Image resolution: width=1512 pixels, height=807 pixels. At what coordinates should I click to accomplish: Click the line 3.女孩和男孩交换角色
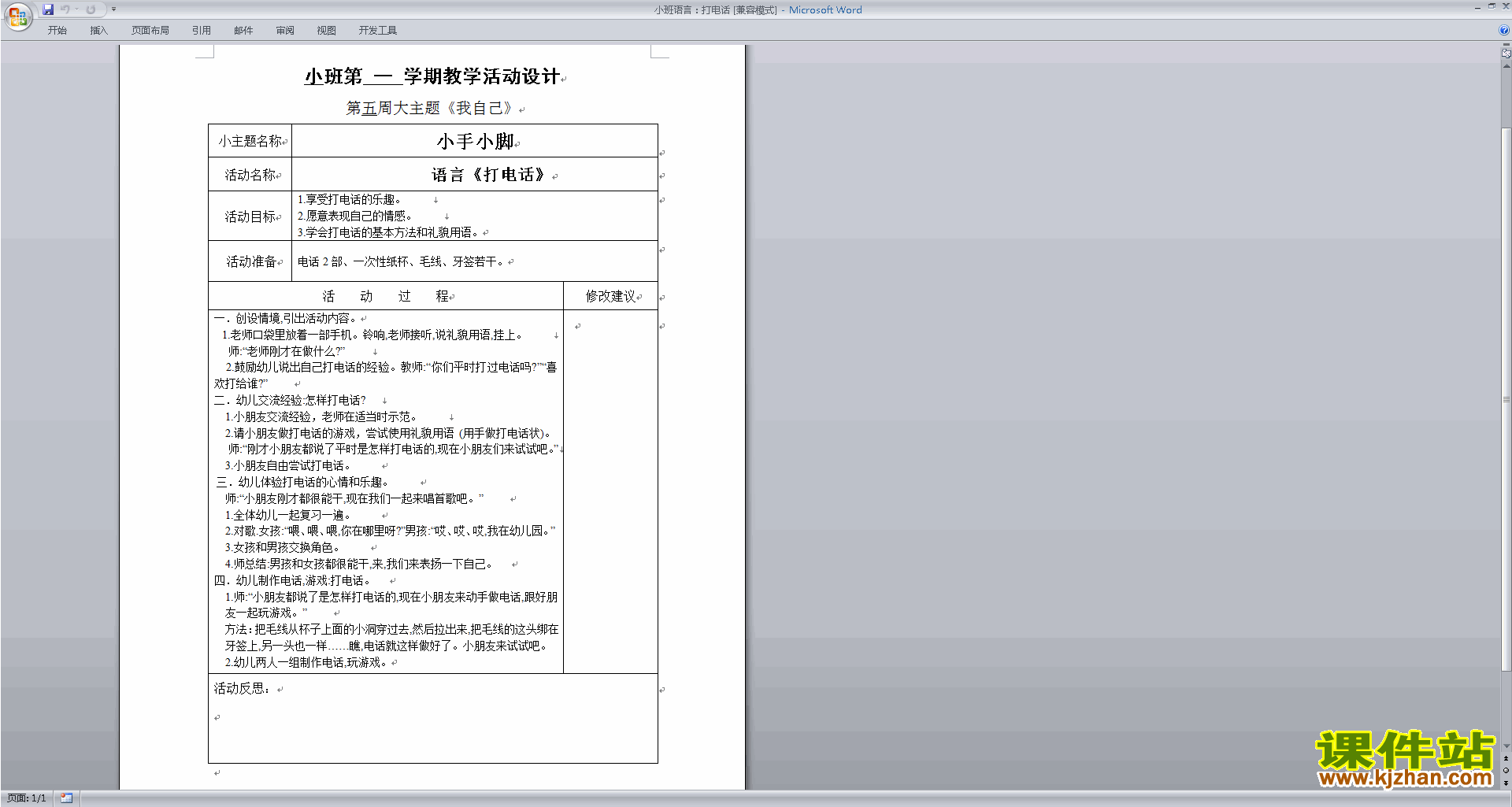[x=282, y=547]
